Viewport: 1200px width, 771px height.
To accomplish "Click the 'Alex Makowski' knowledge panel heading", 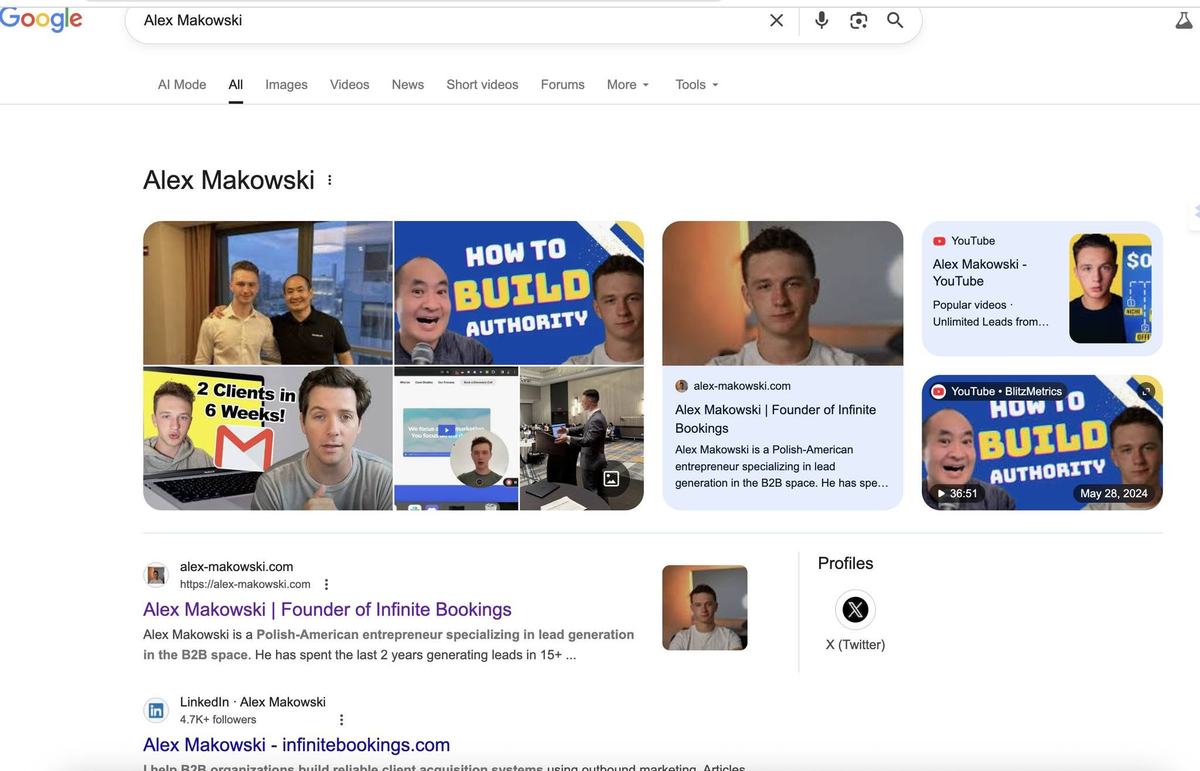I will coord(229,180).
